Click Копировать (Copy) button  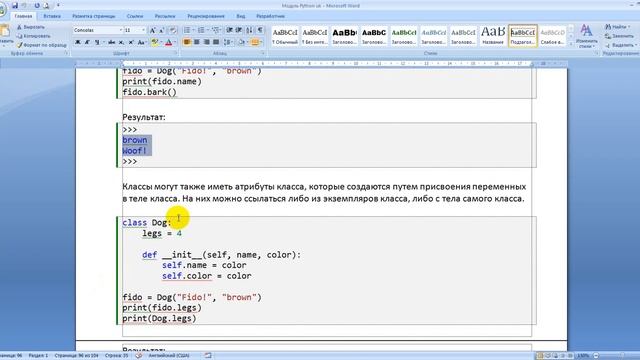(x=33, y=36)
